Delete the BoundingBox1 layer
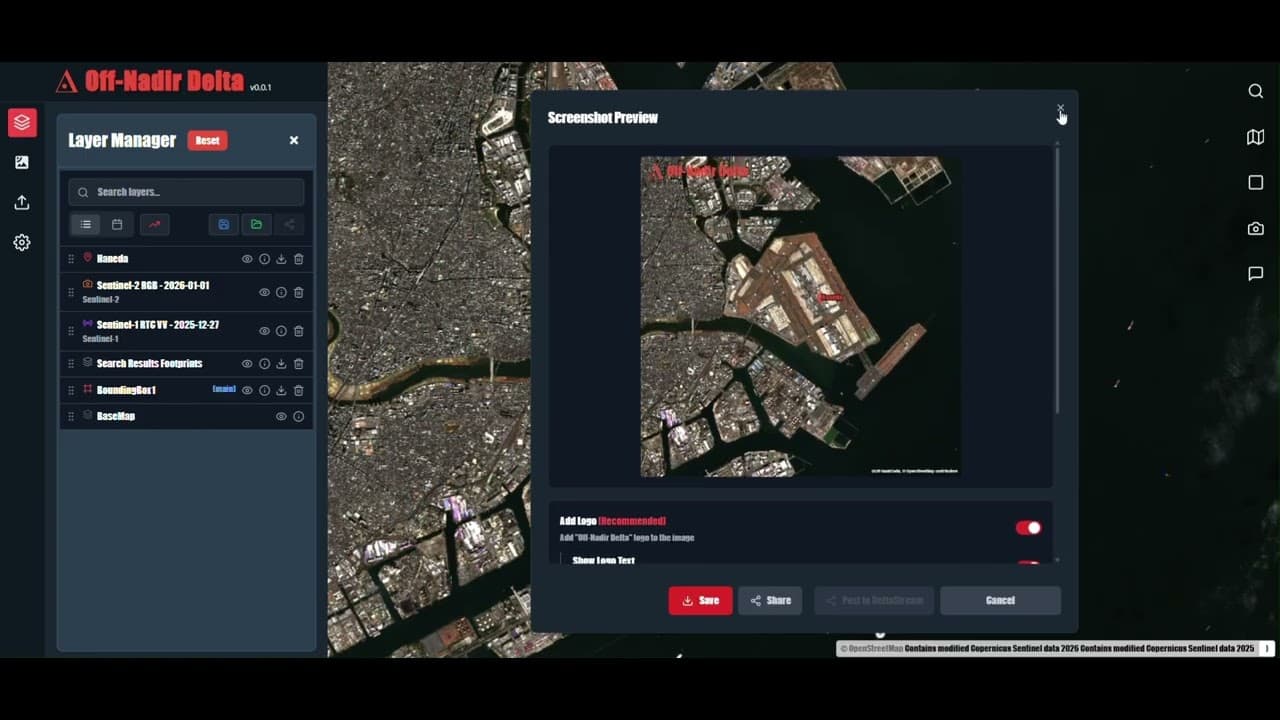This screenshot has height=720, width=1280. point(298,390)
